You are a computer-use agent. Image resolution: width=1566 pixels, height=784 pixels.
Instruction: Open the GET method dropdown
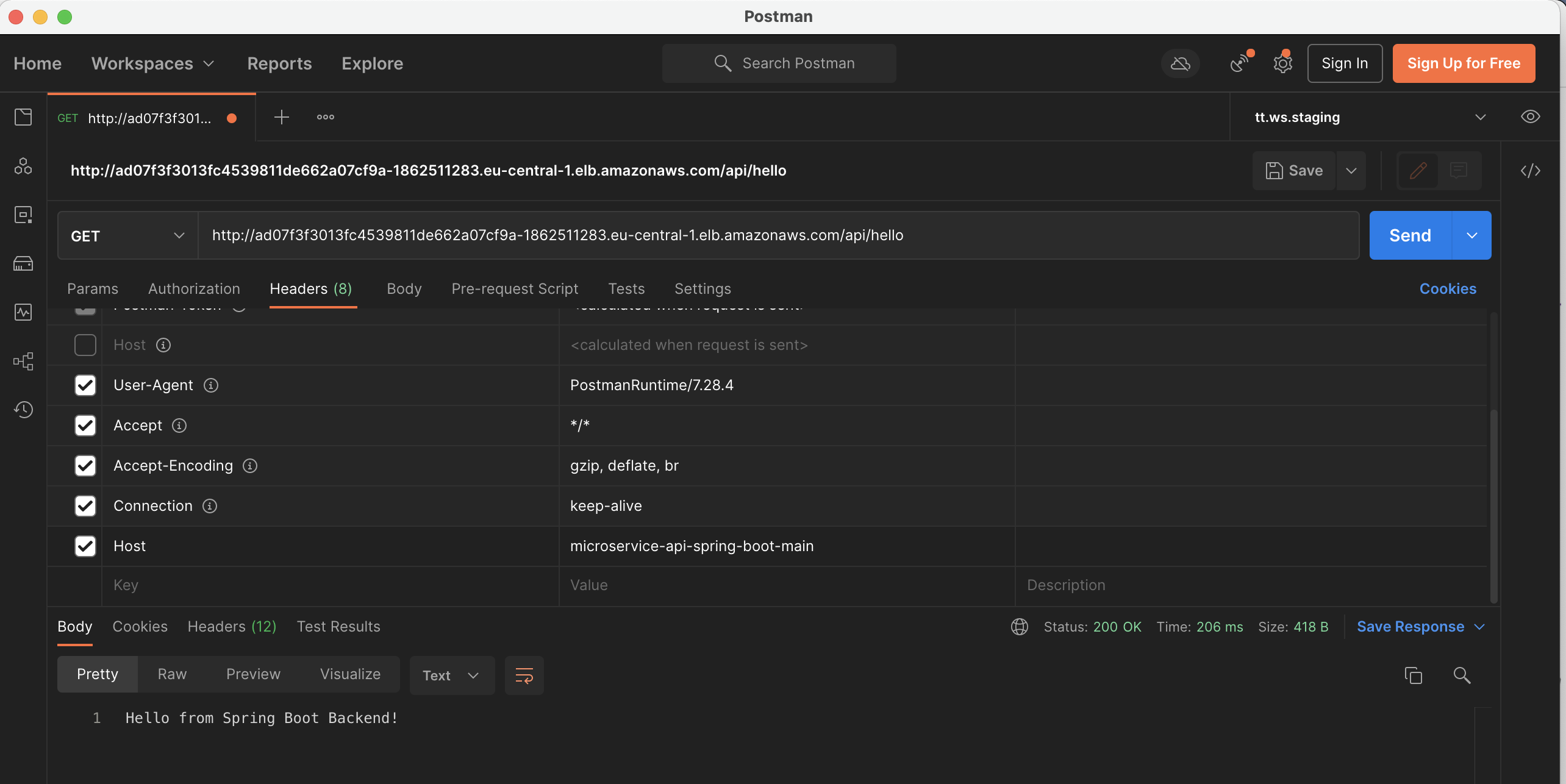coord(127,236)
